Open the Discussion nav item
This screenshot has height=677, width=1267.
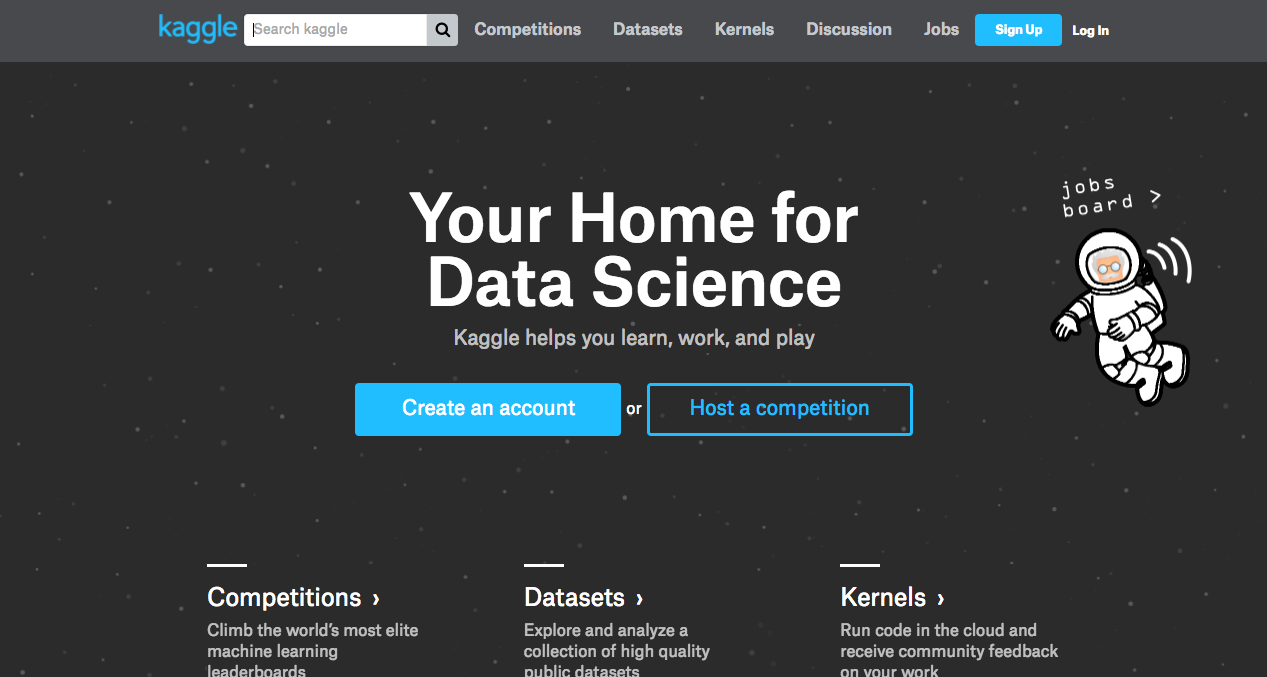848,30
